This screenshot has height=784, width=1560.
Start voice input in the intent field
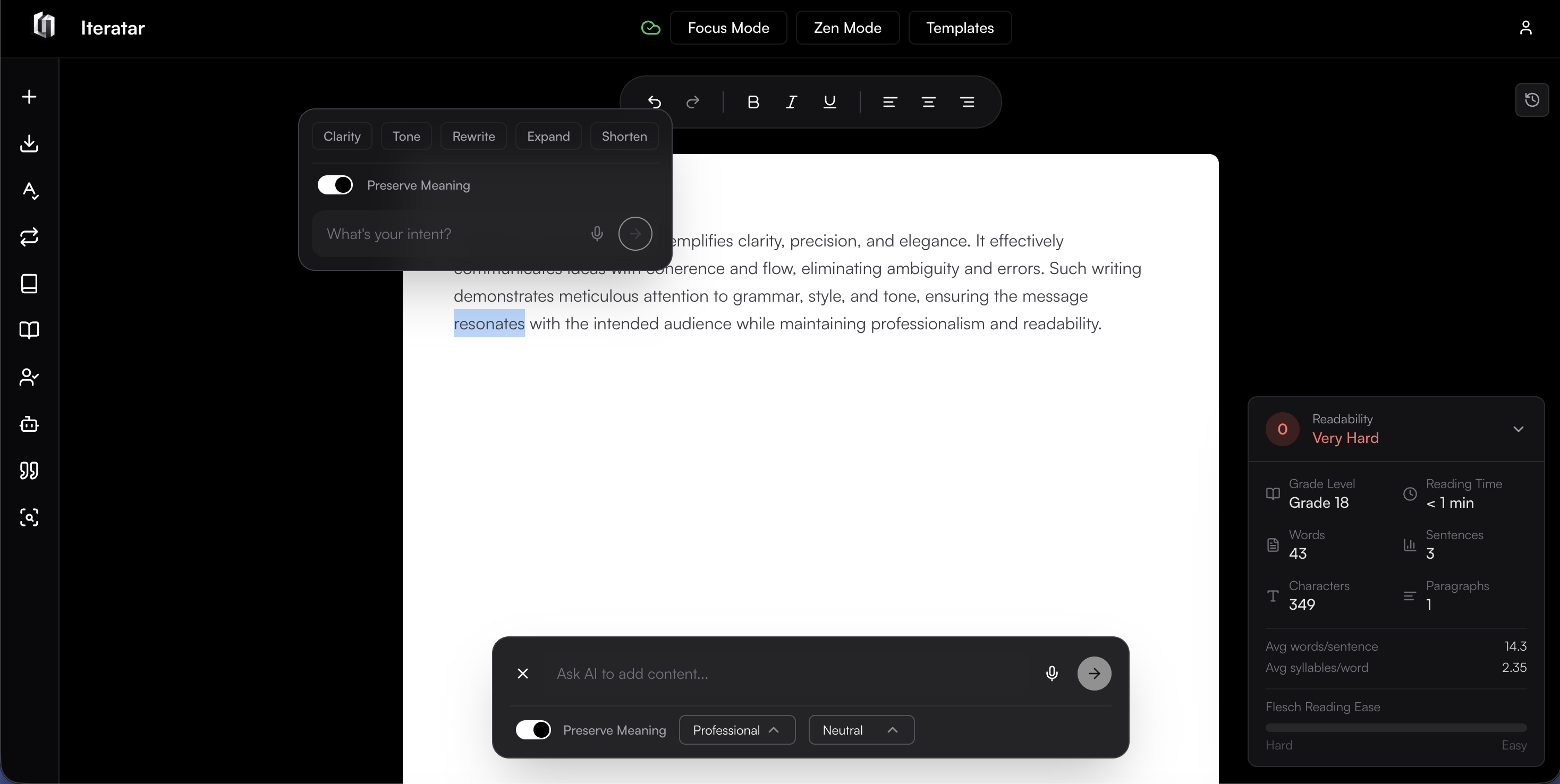coord(597,234)
